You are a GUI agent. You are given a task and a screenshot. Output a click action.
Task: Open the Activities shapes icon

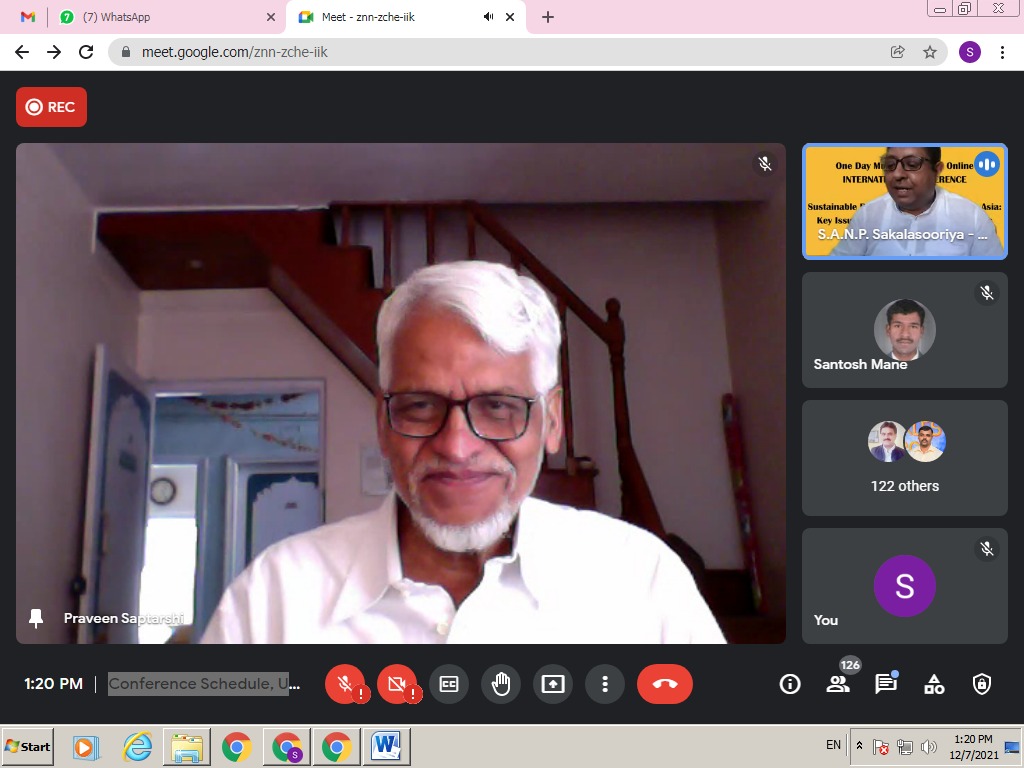tap(934, 684)
